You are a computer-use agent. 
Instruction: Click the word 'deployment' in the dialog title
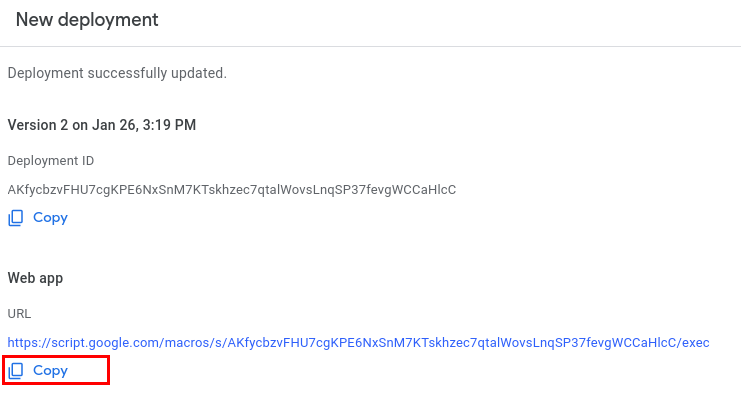click(108, 20)
